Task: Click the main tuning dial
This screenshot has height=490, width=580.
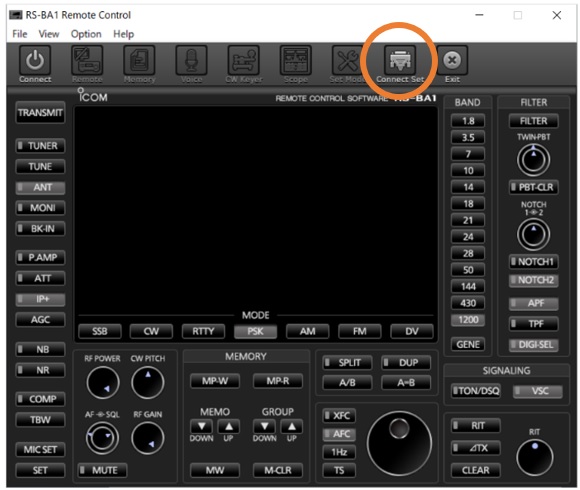Action: pos(399,443)
